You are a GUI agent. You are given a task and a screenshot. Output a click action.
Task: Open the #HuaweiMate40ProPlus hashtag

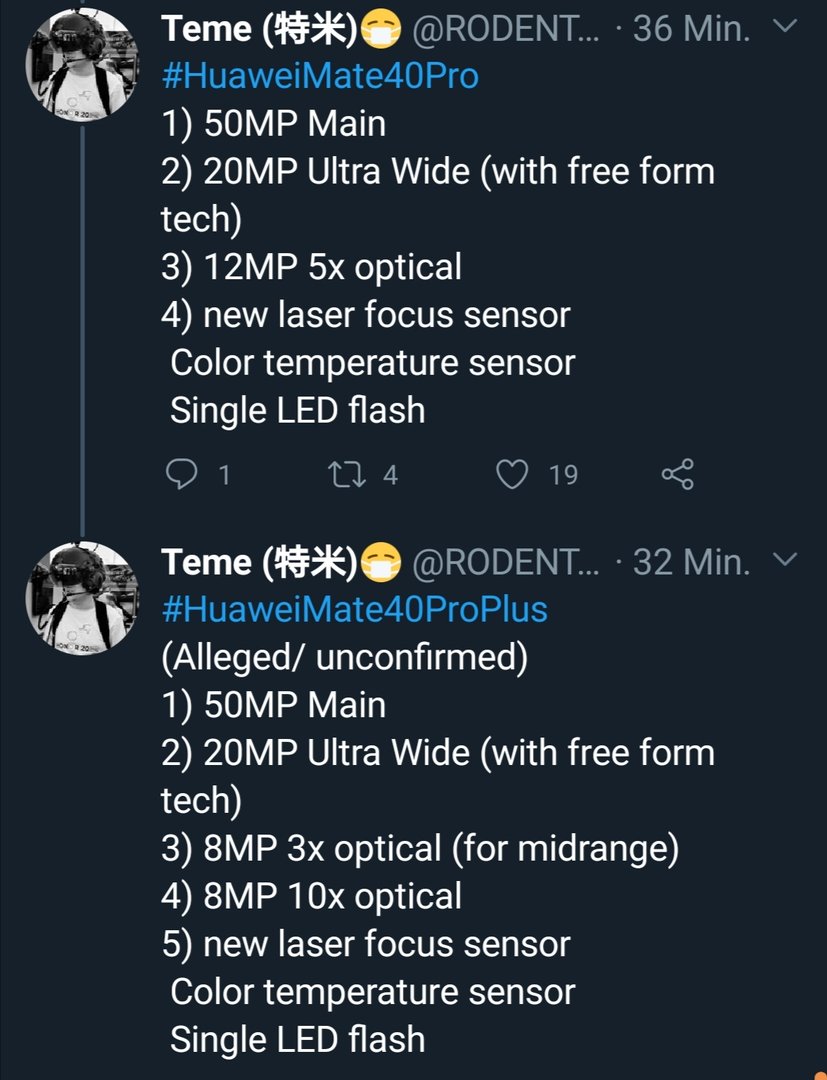tap(355, 609)
